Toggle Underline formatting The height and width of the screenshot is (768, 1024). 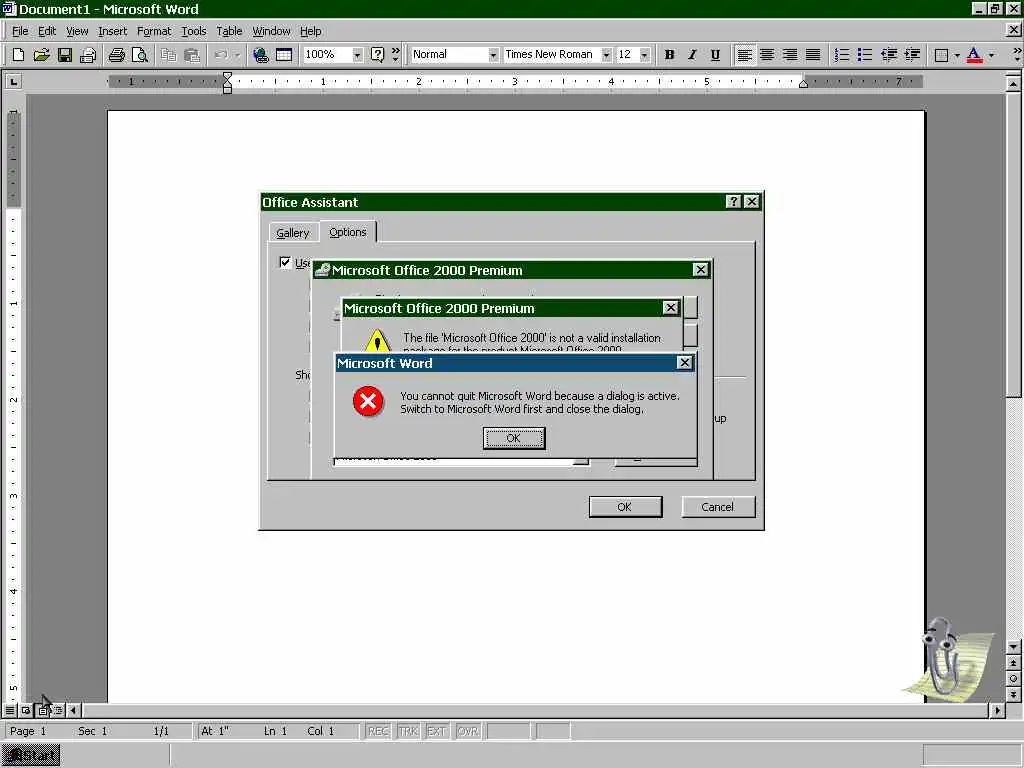click(x=716, y=55)
